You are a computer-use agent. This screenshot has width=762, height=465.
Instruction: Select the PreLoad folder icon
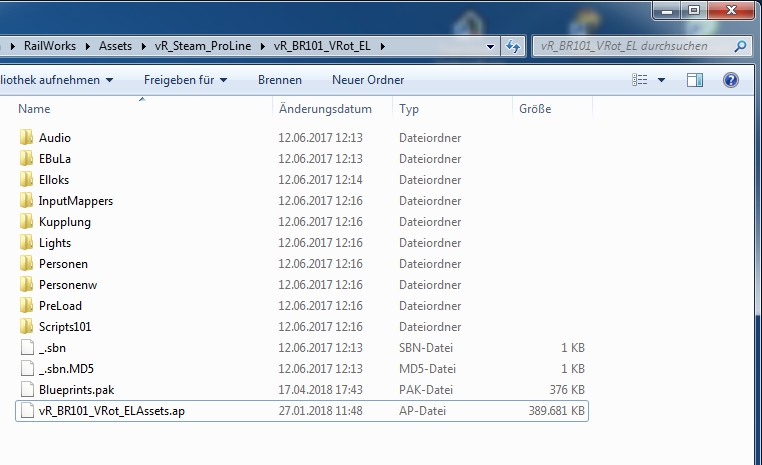coord(27,305)
